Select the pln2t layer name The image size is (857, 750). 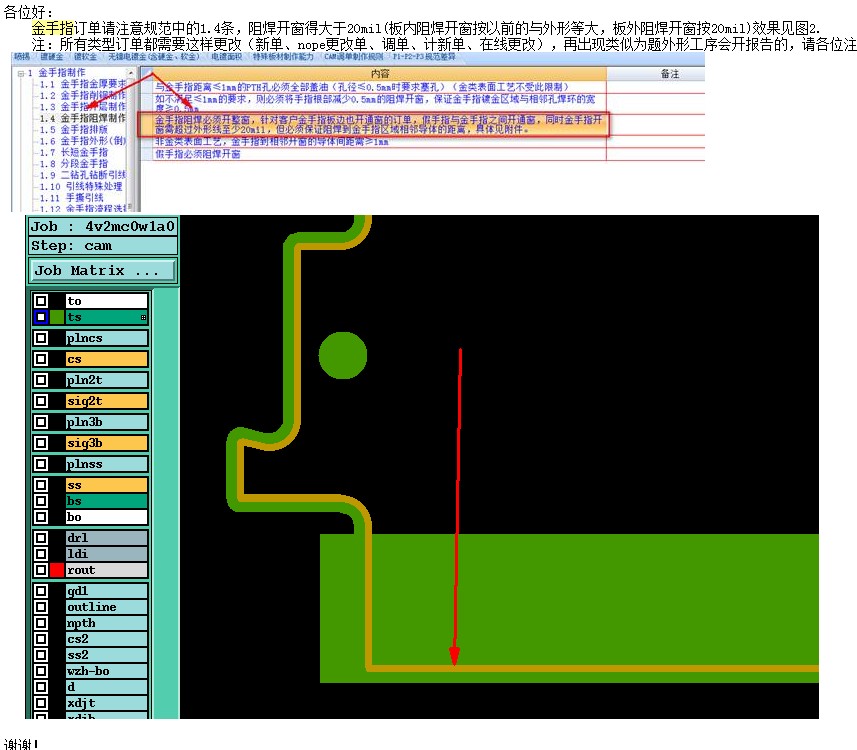107,380
